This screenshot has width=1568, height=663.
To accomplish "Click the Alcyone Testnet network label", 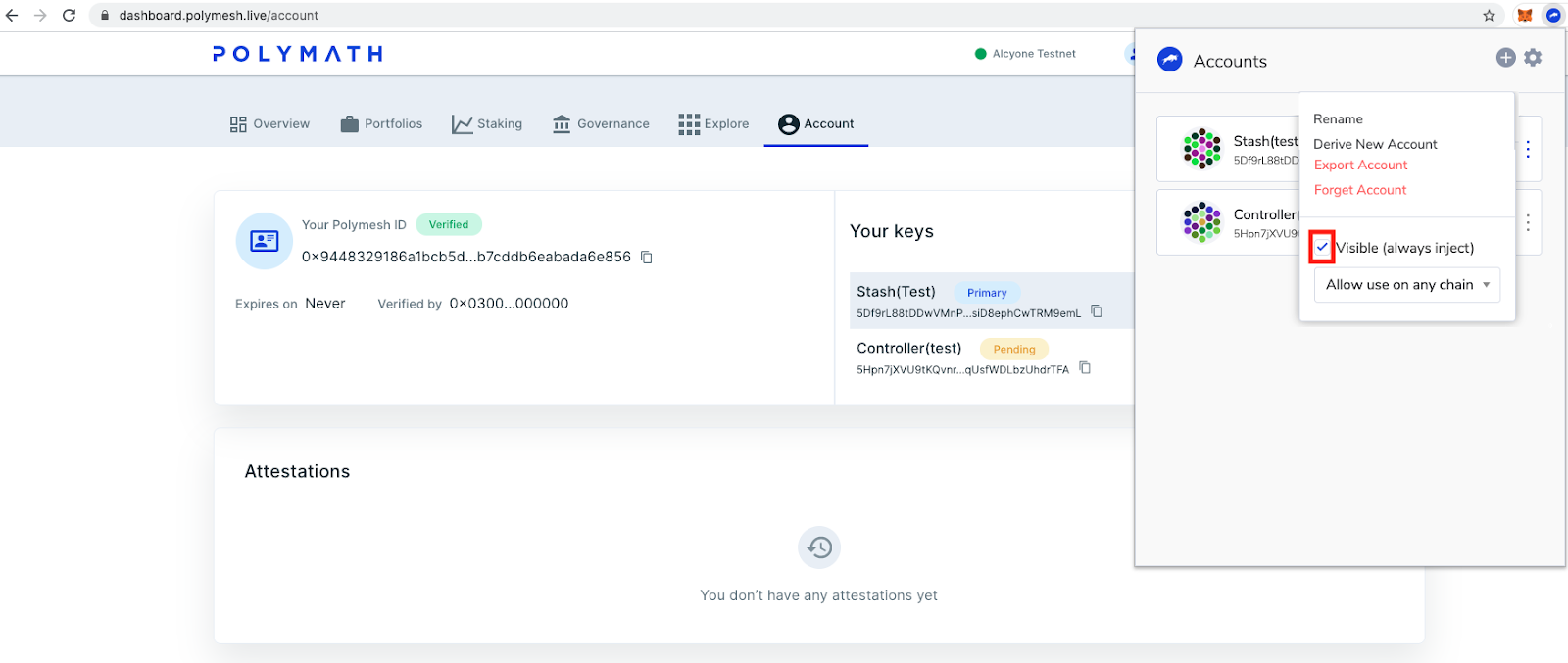I will coord(1034,54).
